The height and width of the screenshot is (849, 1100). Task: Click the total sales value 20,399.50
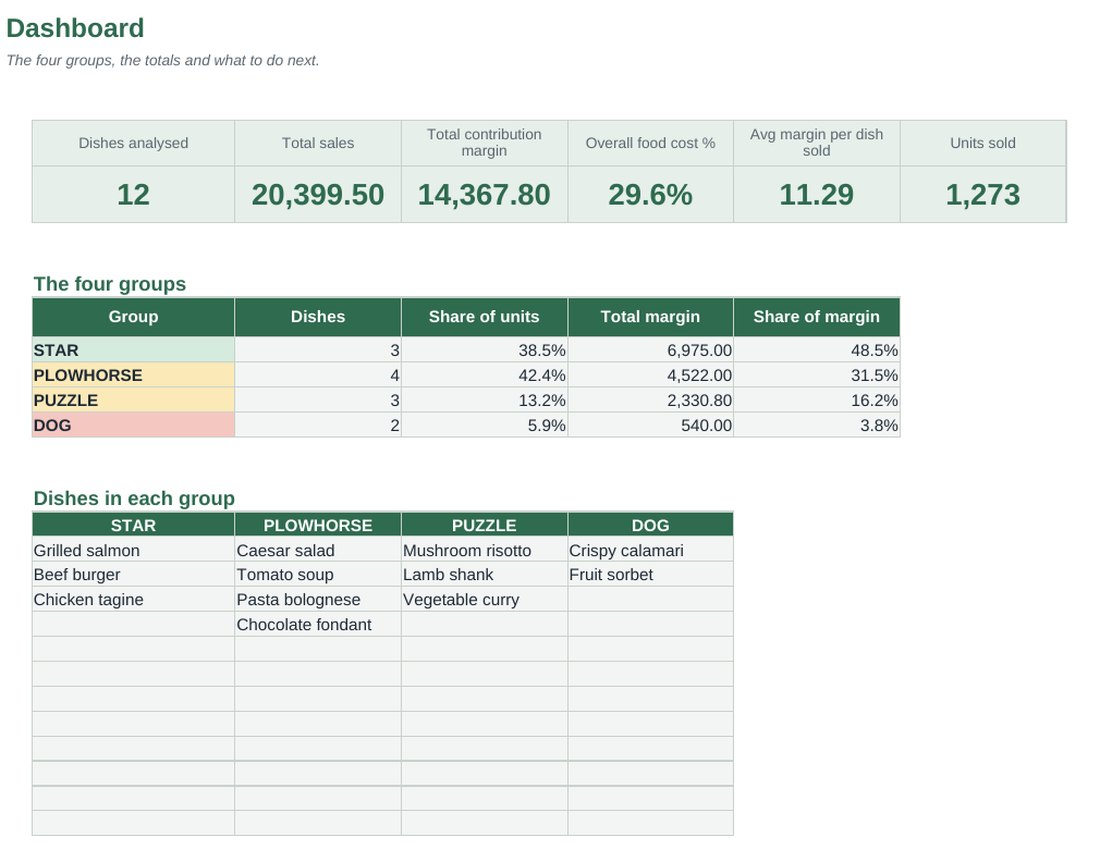[x=318, y=194]
